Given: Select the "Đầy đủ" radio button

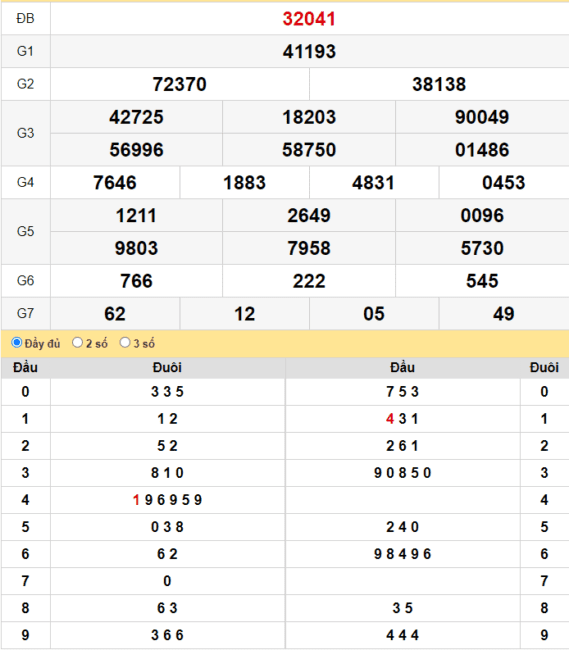Looking at the screenshot, I should coord(17,342).
